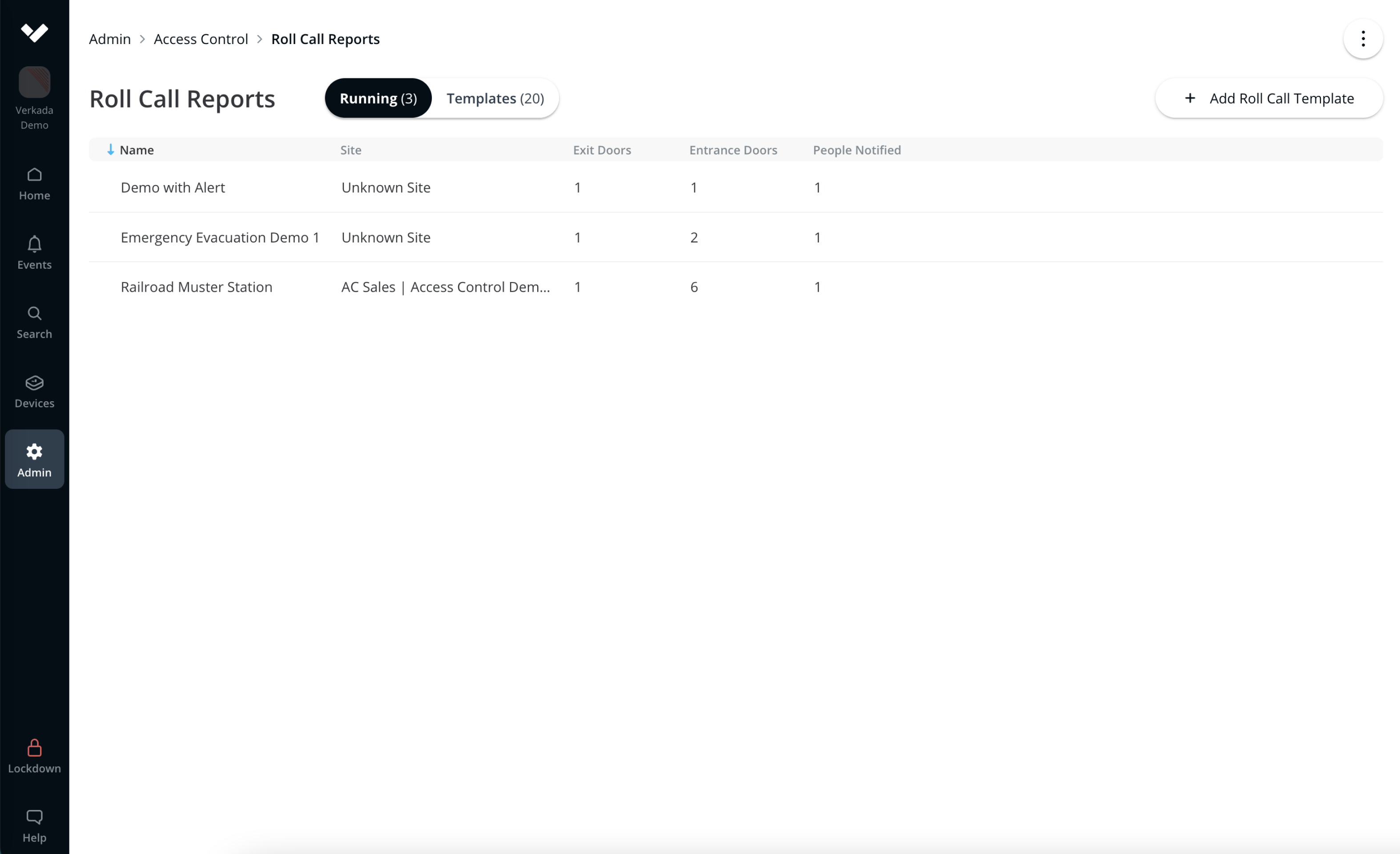The height and width of the screenshot is (854, 1400).
Task: Open the Demo with Alert report row
Action: coord(173,188)
